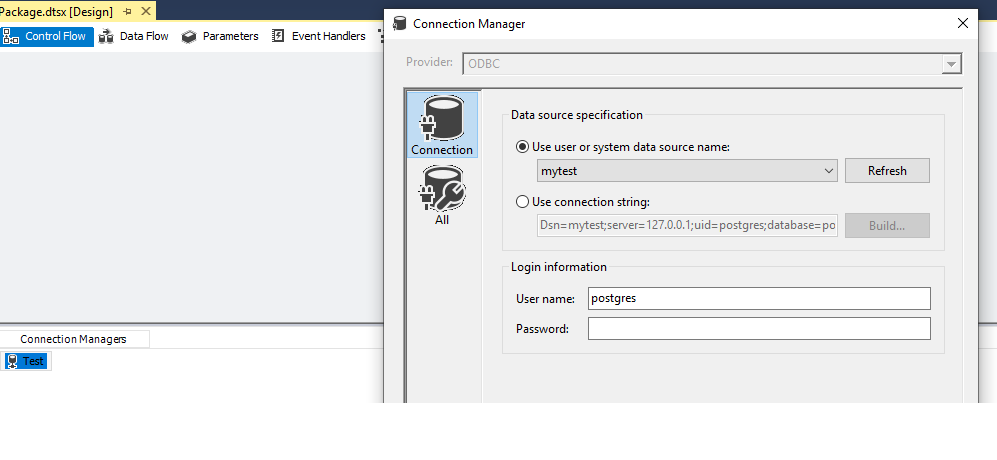Open the Event Handlers tab
Image resolution: width=997 pixels, height=460 pixels.
coord(328,36)
